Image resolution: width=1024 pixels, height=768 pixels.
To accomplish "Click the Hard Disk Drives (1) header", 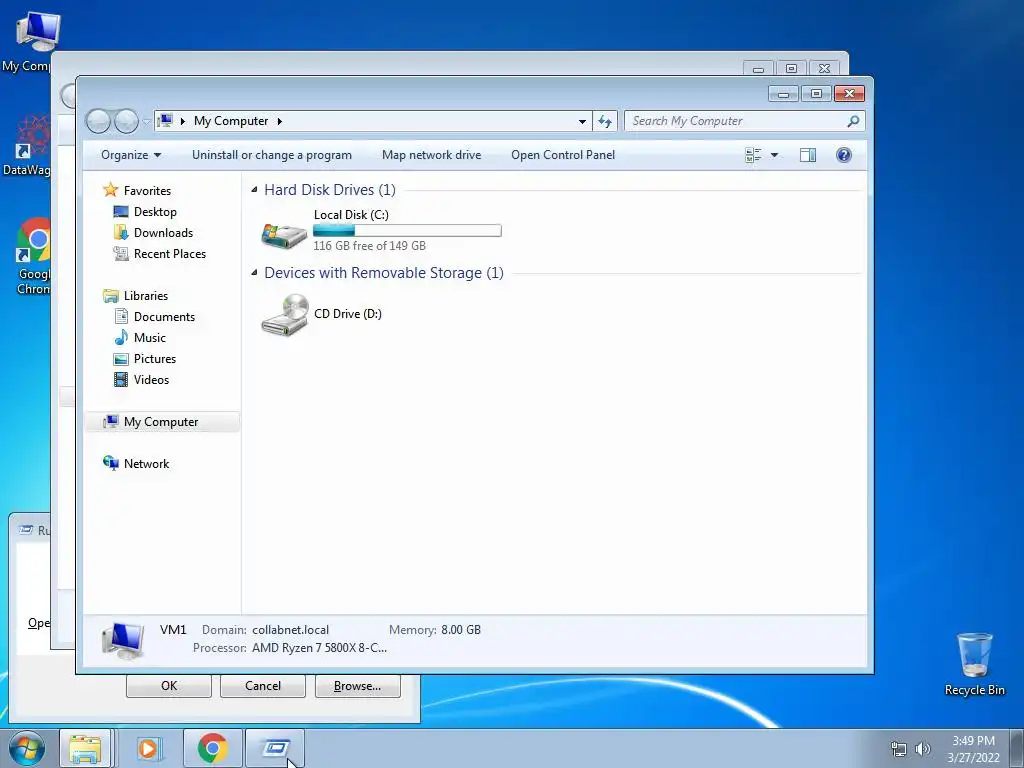I will coord(330,189).
